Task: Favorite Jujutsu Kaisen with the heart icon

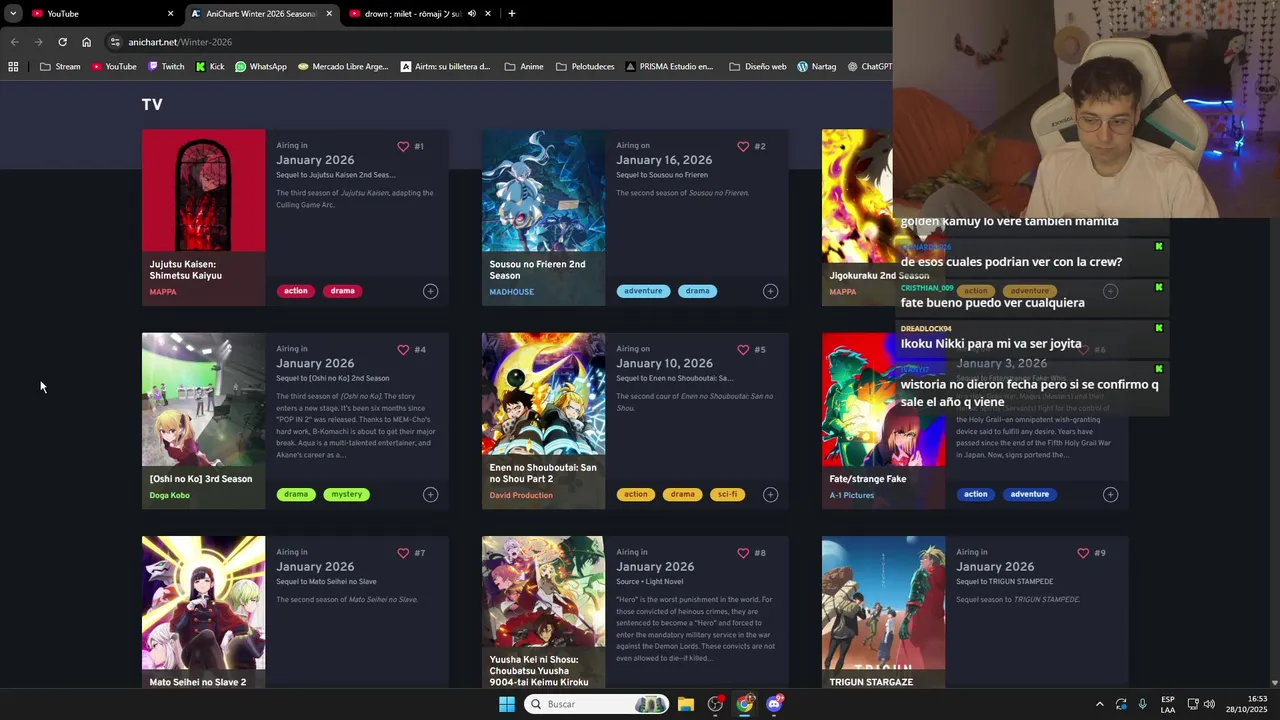Action: coord(403,146)
